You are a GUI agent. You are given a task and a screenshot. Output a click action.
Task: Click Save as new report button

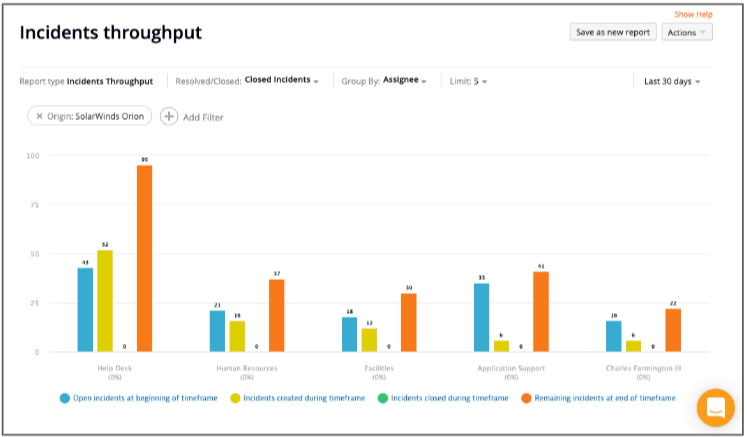point(613,32)
